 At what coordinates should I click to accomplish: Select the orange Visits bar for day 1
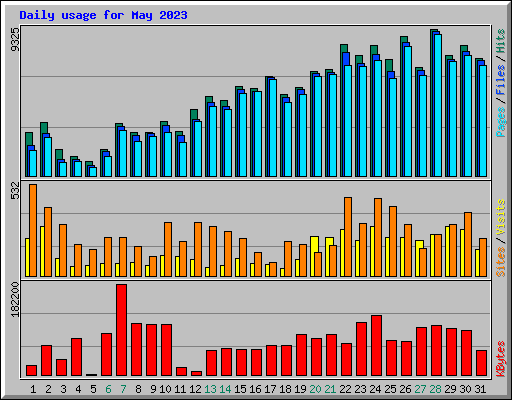(x=33, y=230)
